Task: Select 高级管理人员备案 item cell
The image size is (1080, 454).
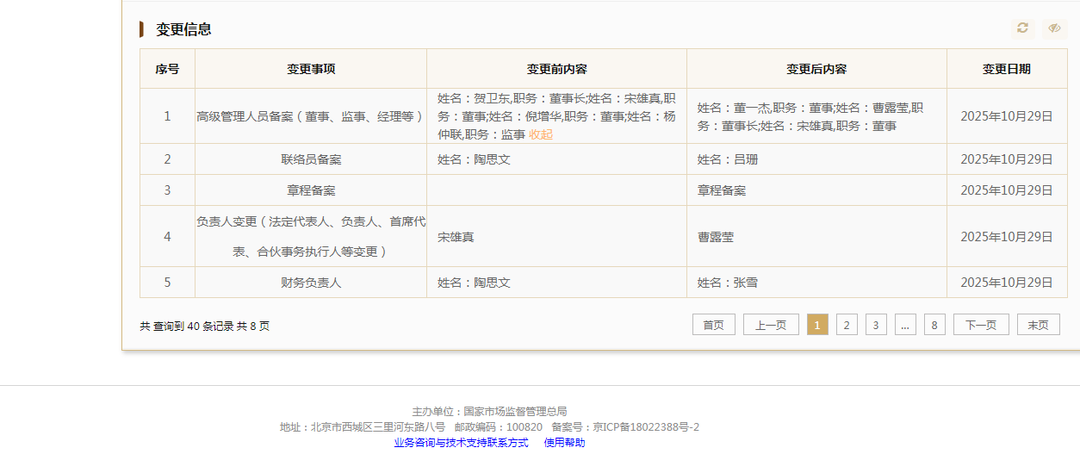Action: click(x=311, y=116)
